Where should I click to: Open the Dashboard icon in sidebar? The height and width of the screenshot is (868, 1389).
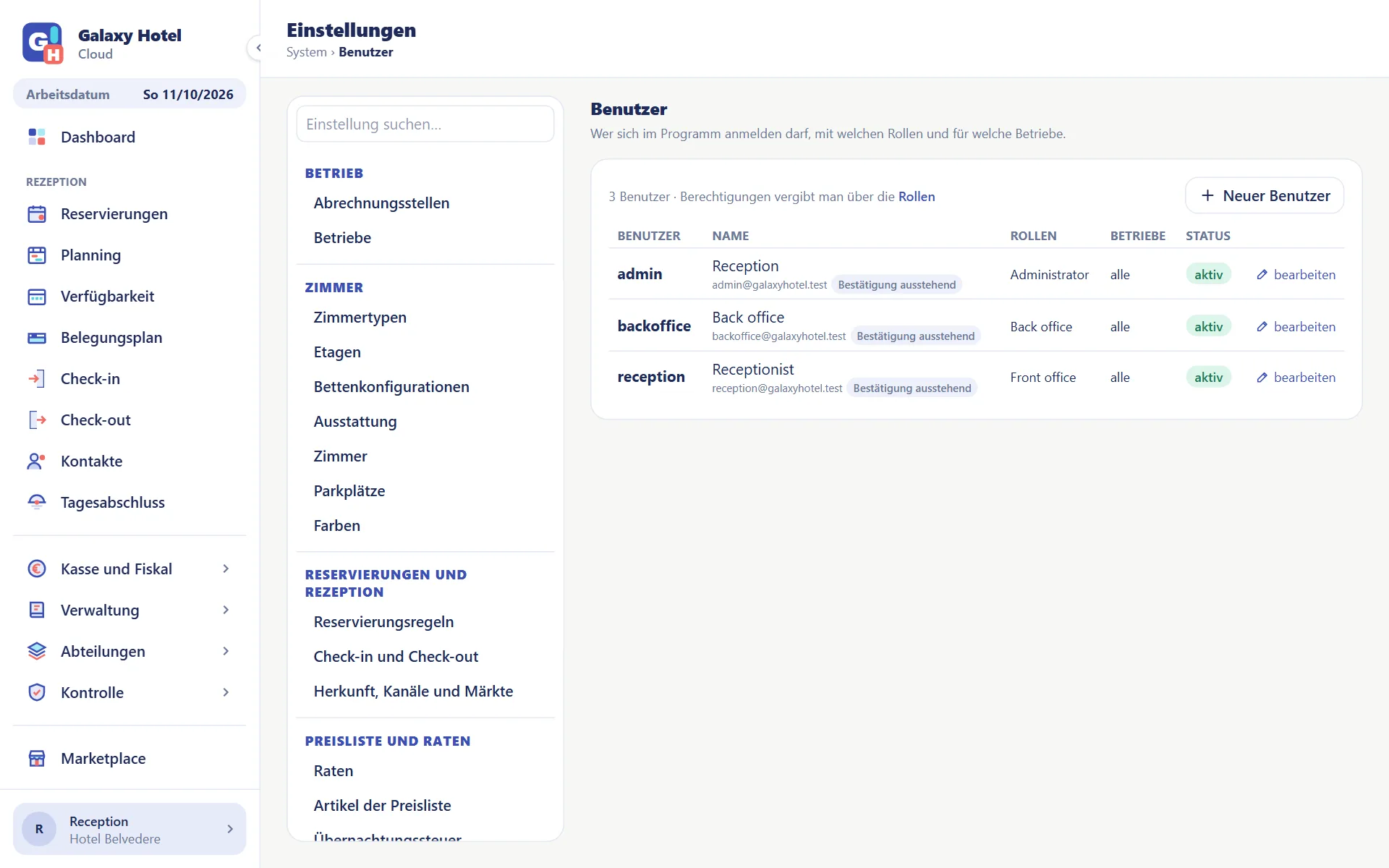(x=37, y=137)
